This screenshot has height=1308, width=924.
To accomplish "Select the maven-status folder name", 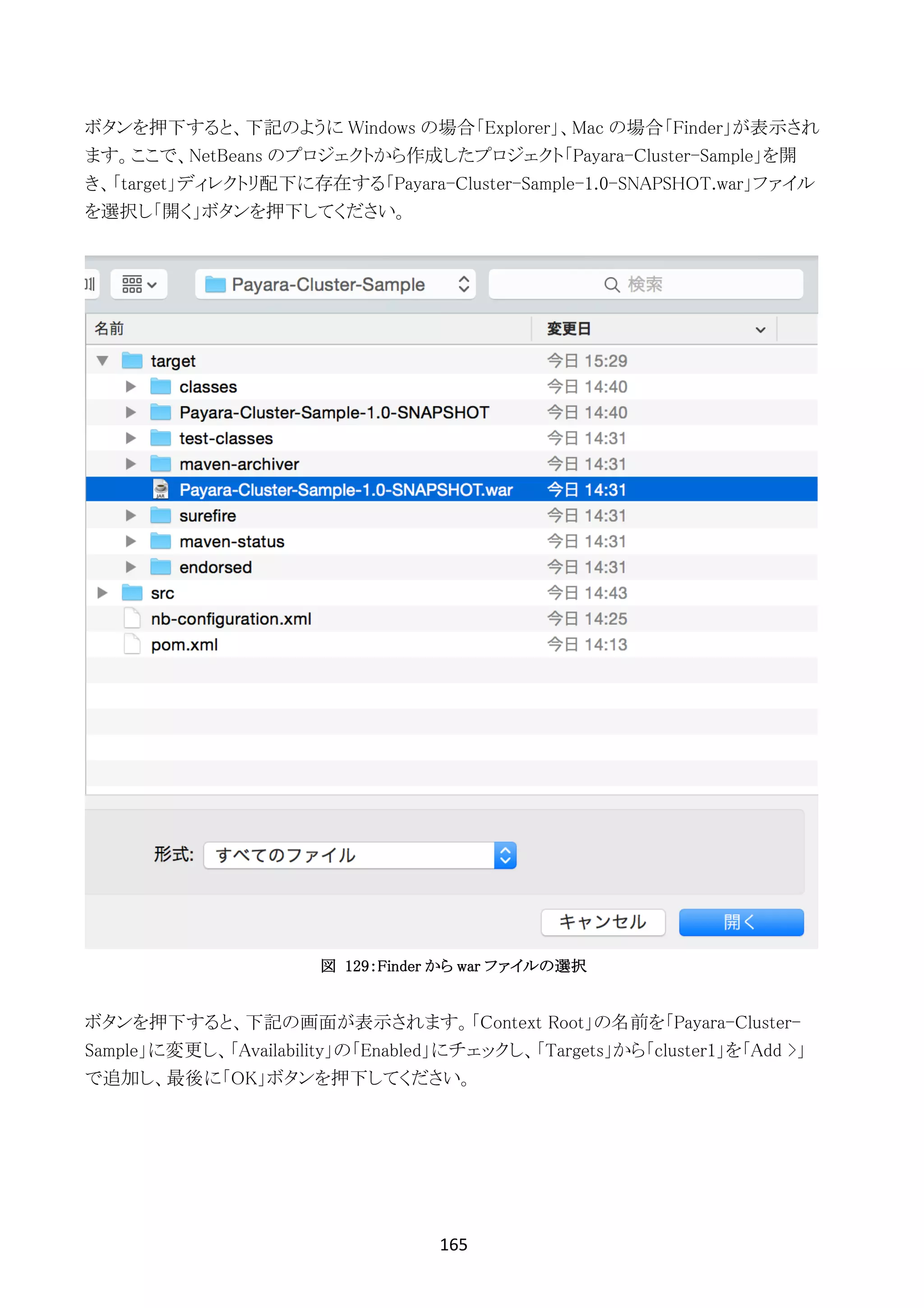I will (232, 541).
